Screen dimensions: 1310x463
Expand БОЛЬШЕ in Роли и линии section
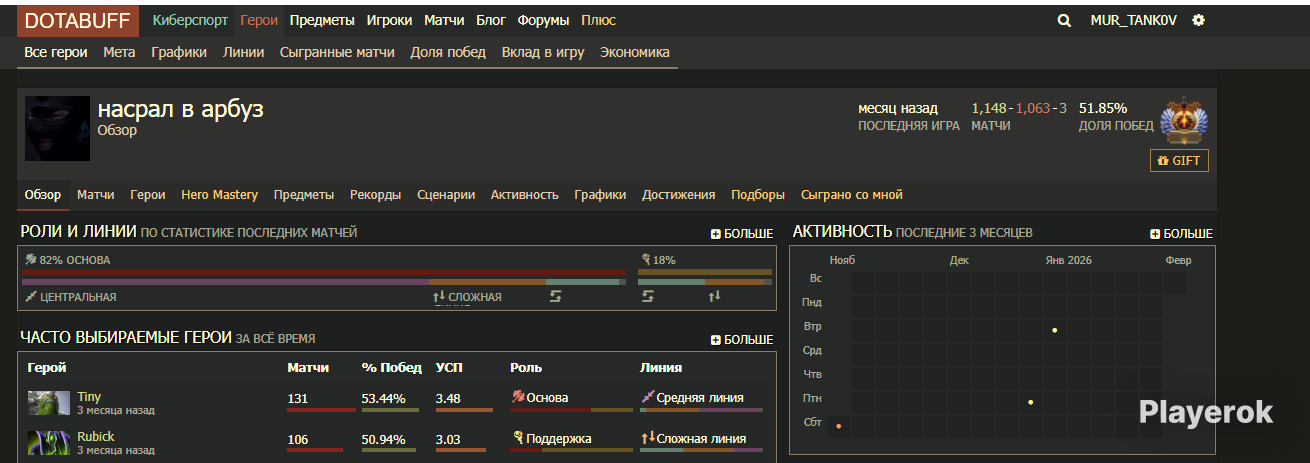(742, 233)
